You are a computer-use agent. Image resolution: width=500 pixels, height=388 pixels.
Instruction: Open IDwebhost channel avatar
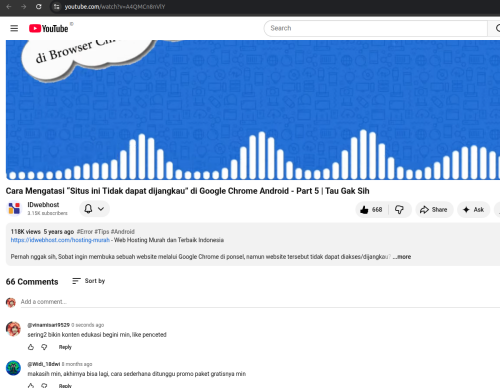[14, 209]
